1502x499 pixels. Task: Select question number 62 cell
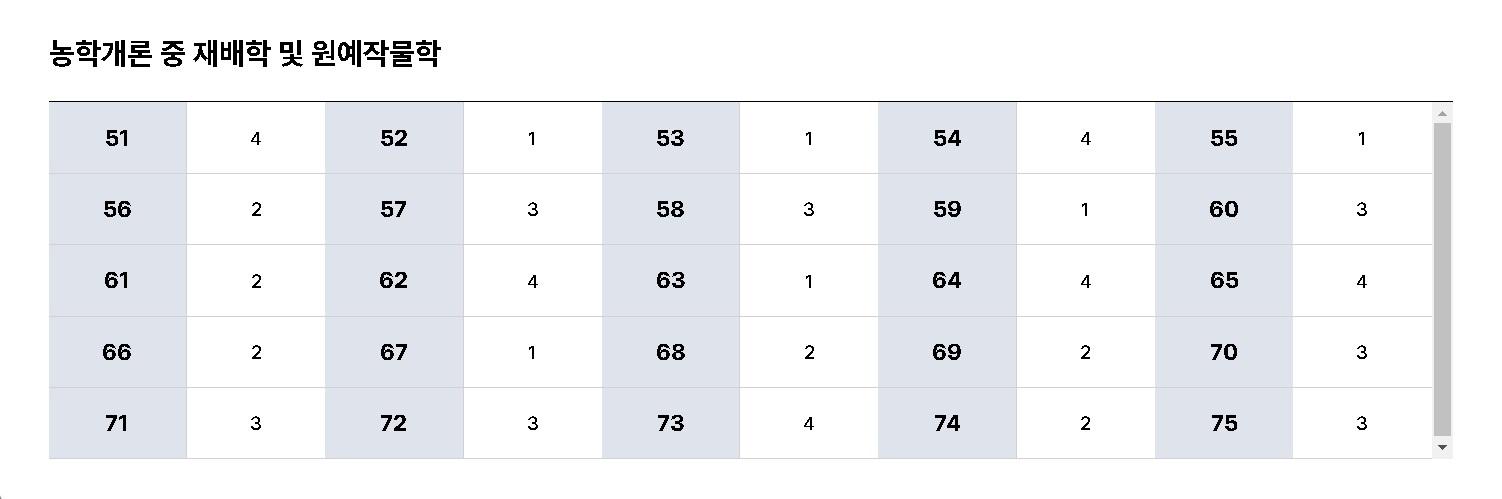click(394, 281)
